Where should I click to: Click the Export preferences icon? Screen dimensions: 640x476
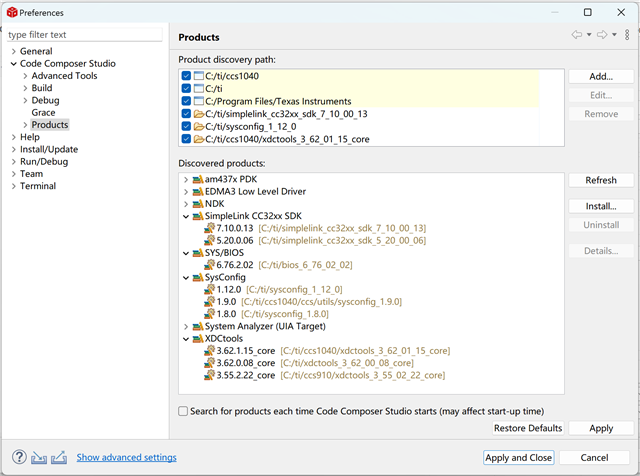(60, 457)
